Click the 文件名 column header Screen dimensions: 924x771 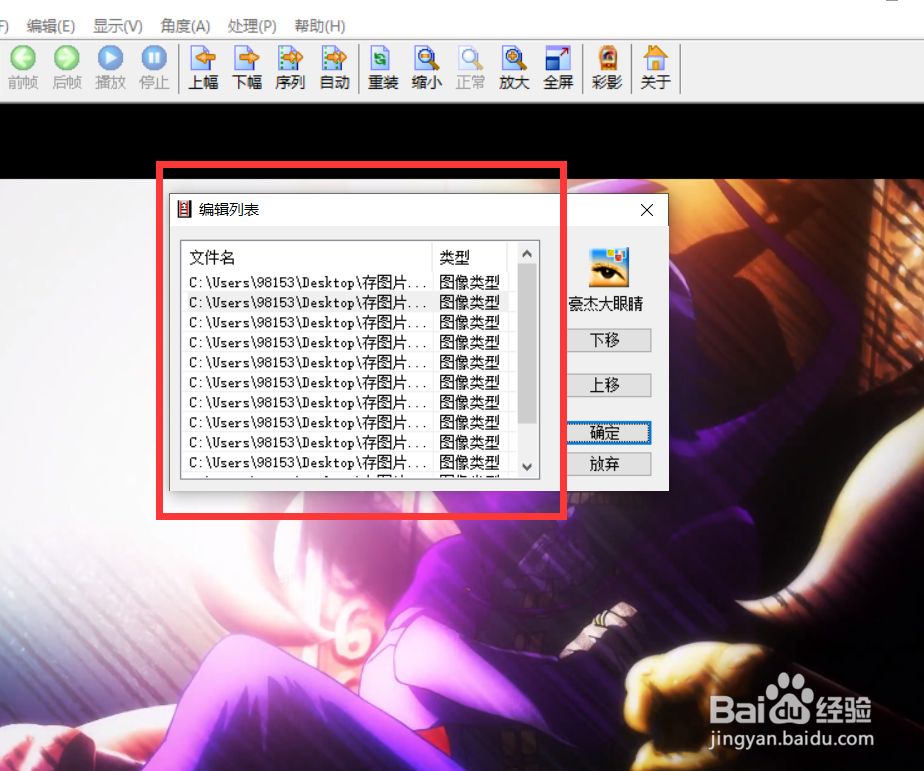[x=306, y=257]
